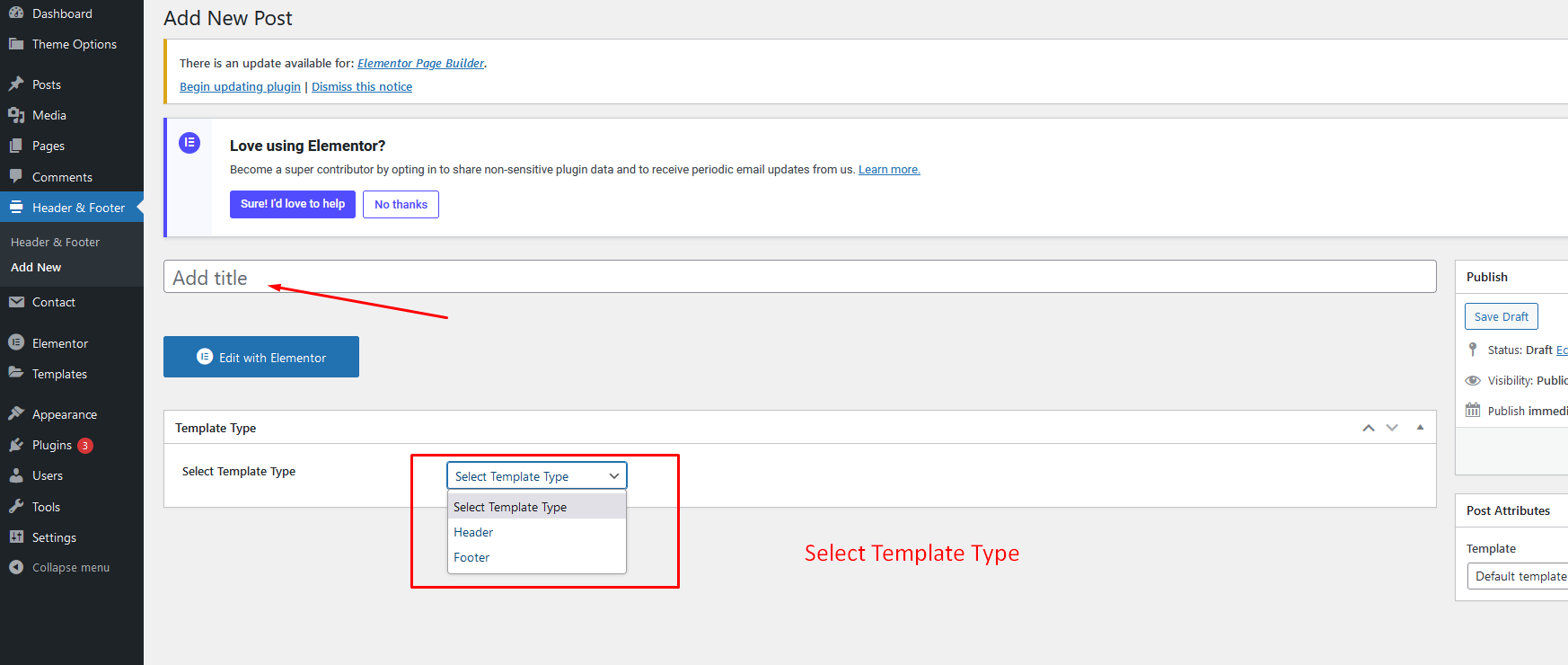Click the Templates menu label
The width and height of the screenshot is (1568, 665).
59,374
